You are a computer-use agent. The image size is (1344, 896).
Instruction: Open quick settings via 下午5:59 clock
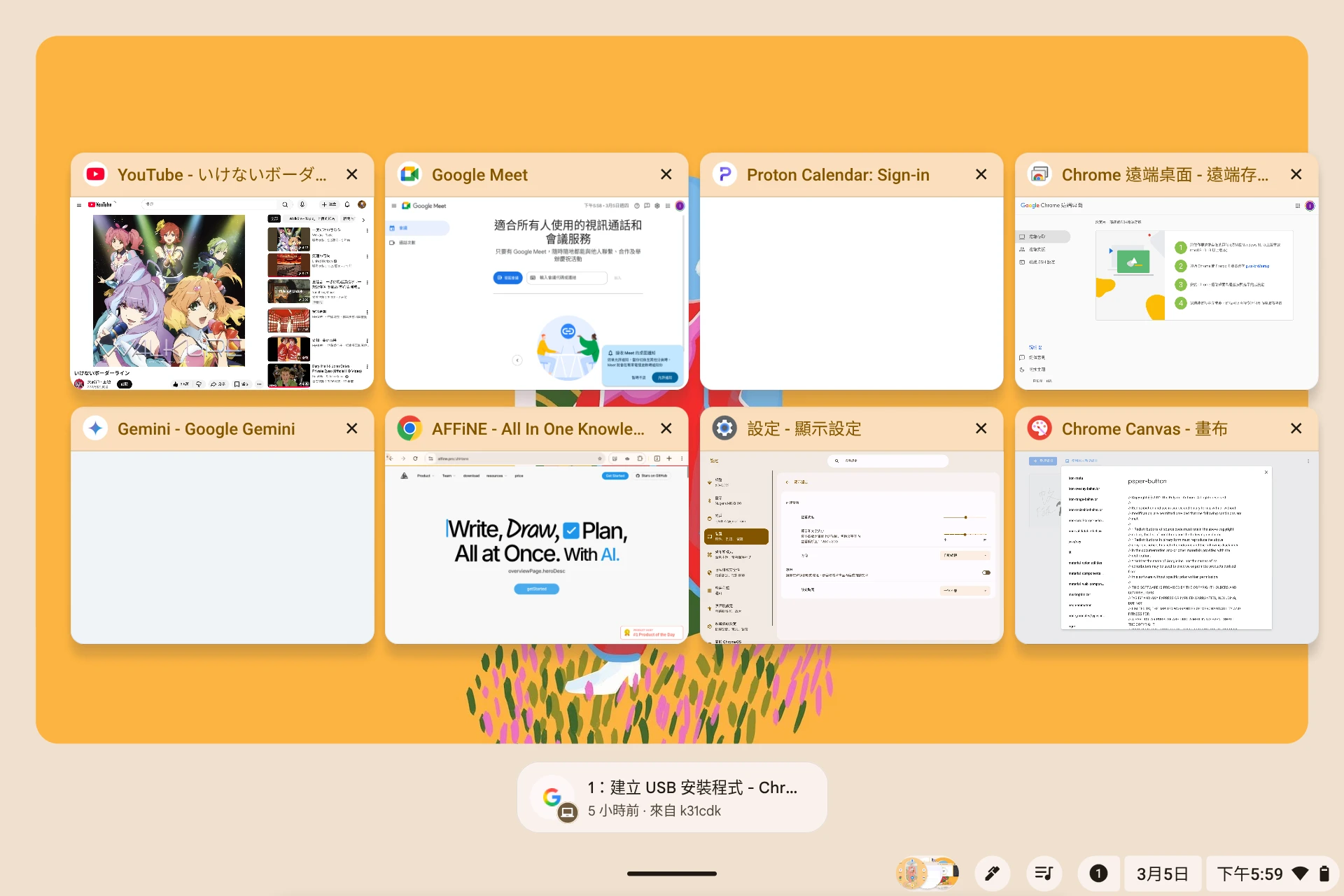[1249, 873]
